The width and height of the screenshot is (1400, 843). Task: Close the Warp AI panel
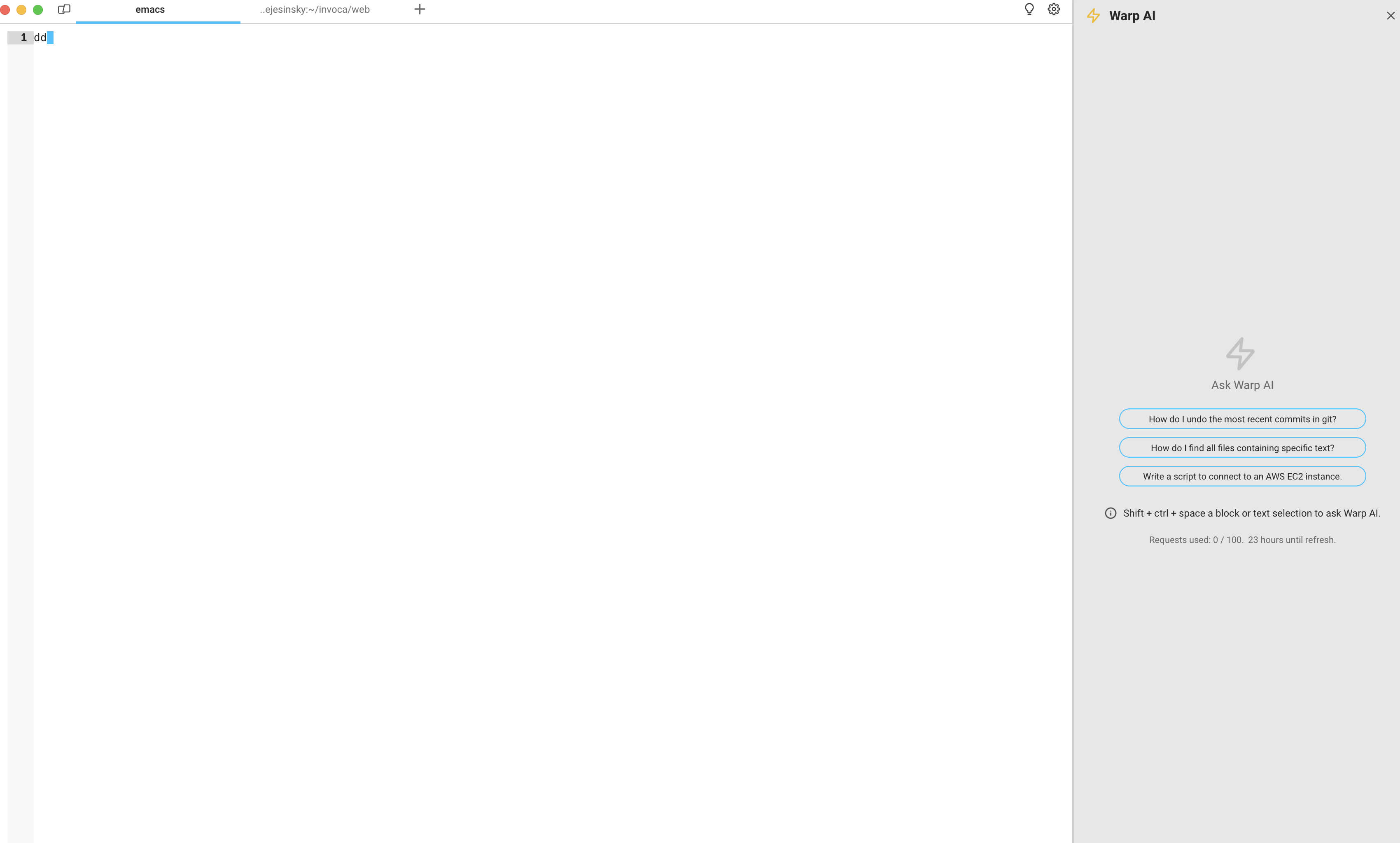tap(1391, 16)
